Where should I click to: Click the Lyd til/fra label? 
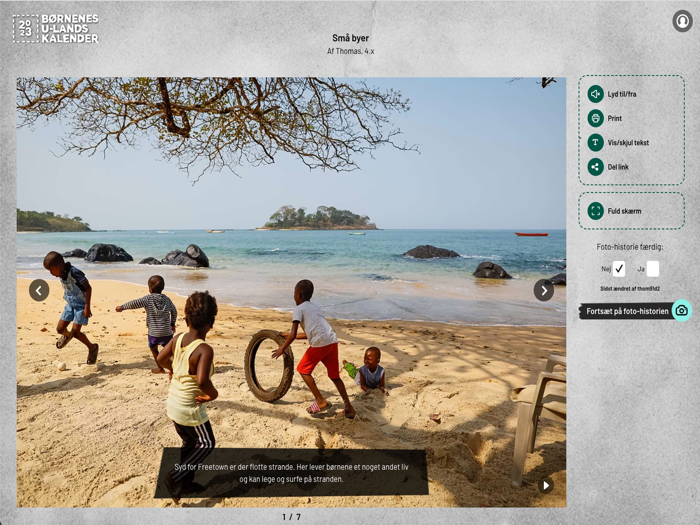(x=622, y=94)
